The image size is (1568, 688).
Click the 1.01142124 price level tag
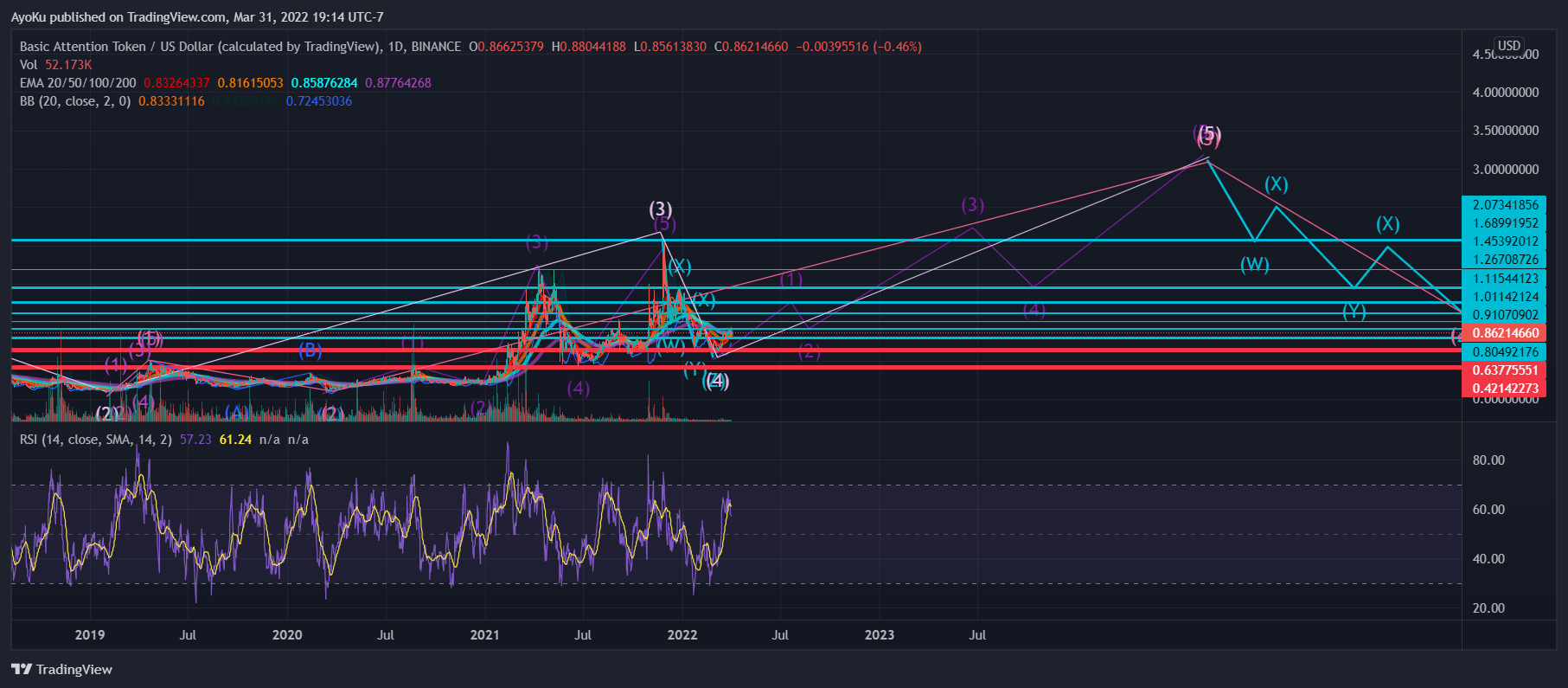pos(1505,297)
